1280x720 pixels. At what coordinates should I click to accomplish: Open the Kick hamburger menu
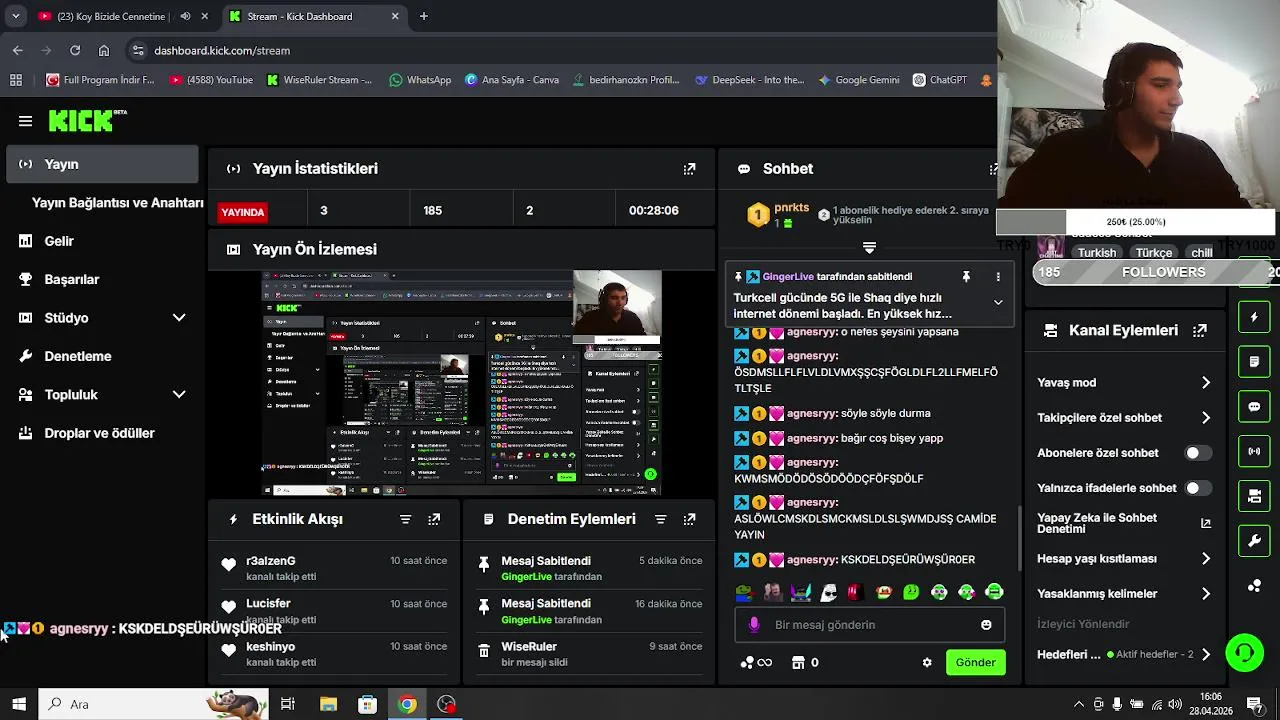coord(25,121)
